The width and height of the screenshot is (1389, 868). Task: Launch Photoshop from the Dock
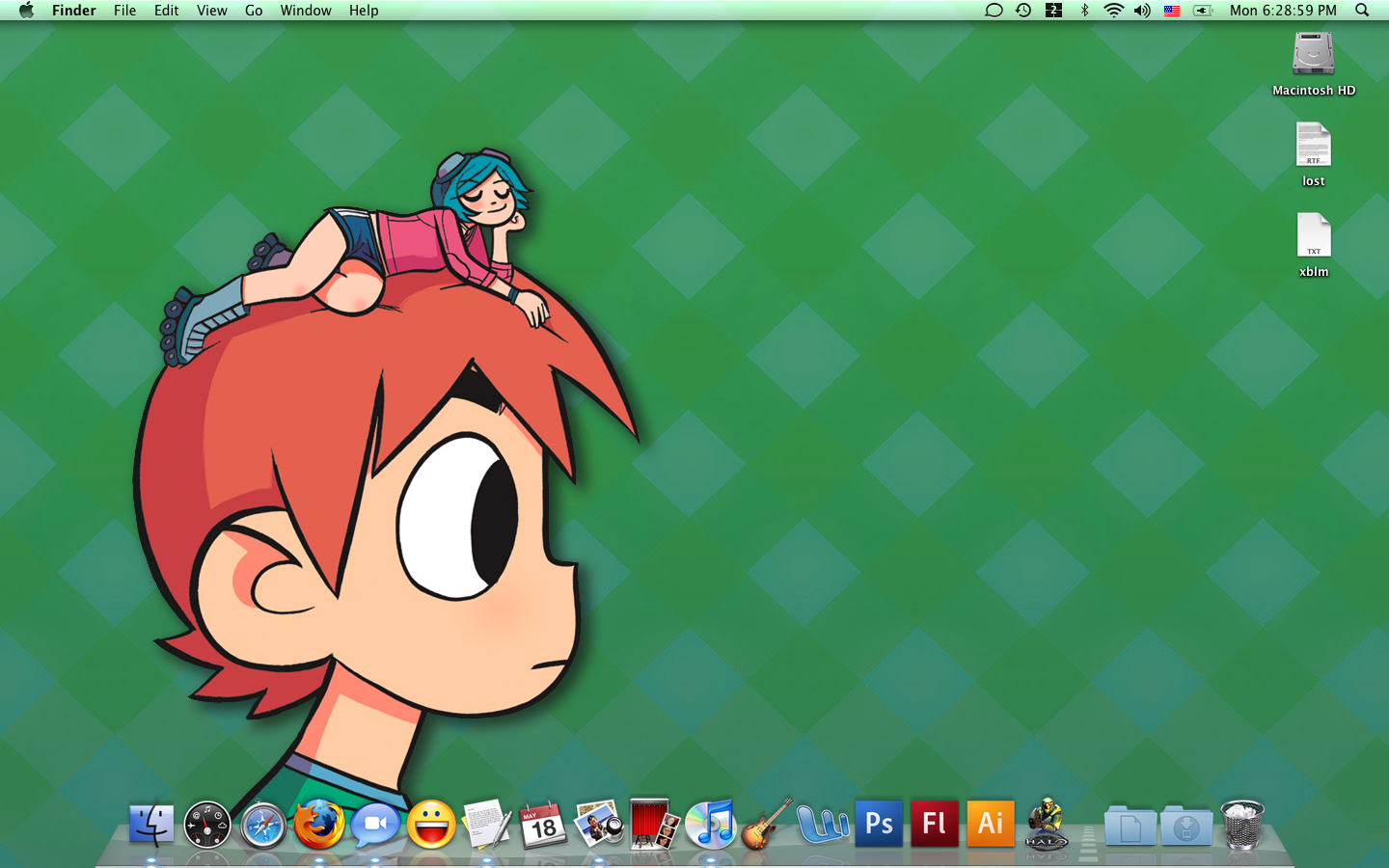click(x=879, y=824)
